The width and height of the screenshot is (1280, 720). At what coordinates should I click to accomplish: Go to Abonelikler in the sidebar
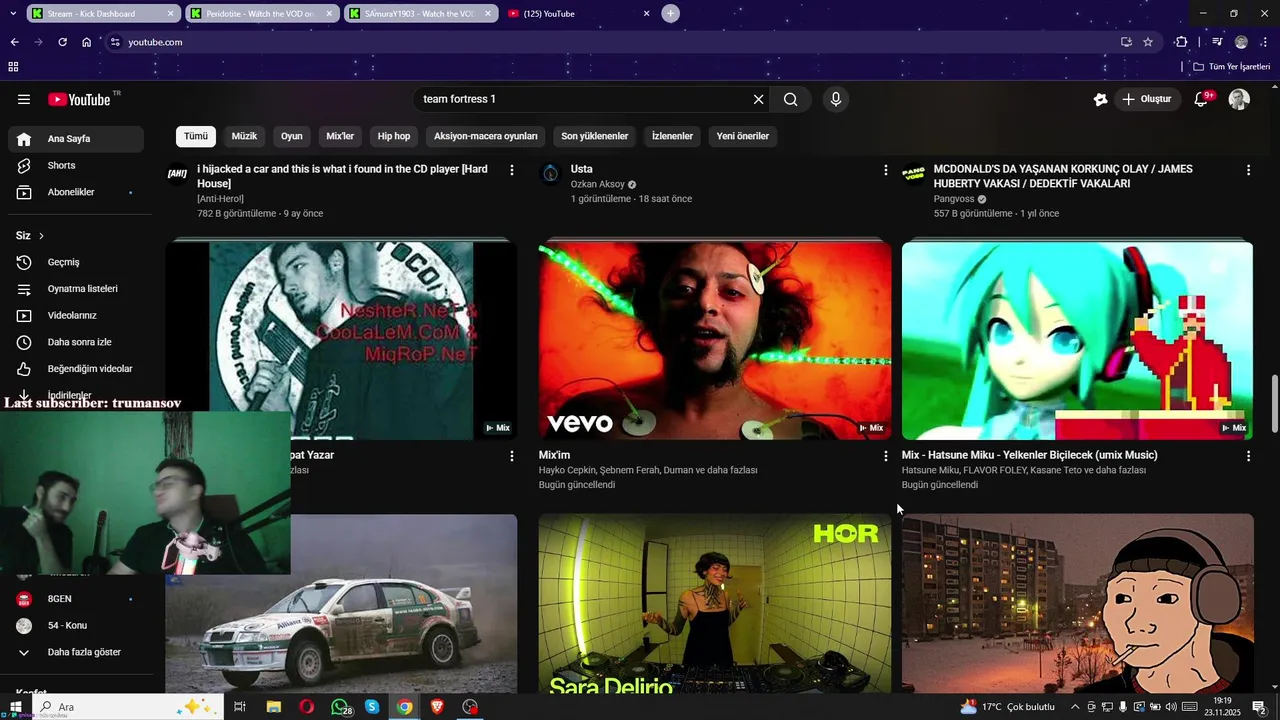76,192
